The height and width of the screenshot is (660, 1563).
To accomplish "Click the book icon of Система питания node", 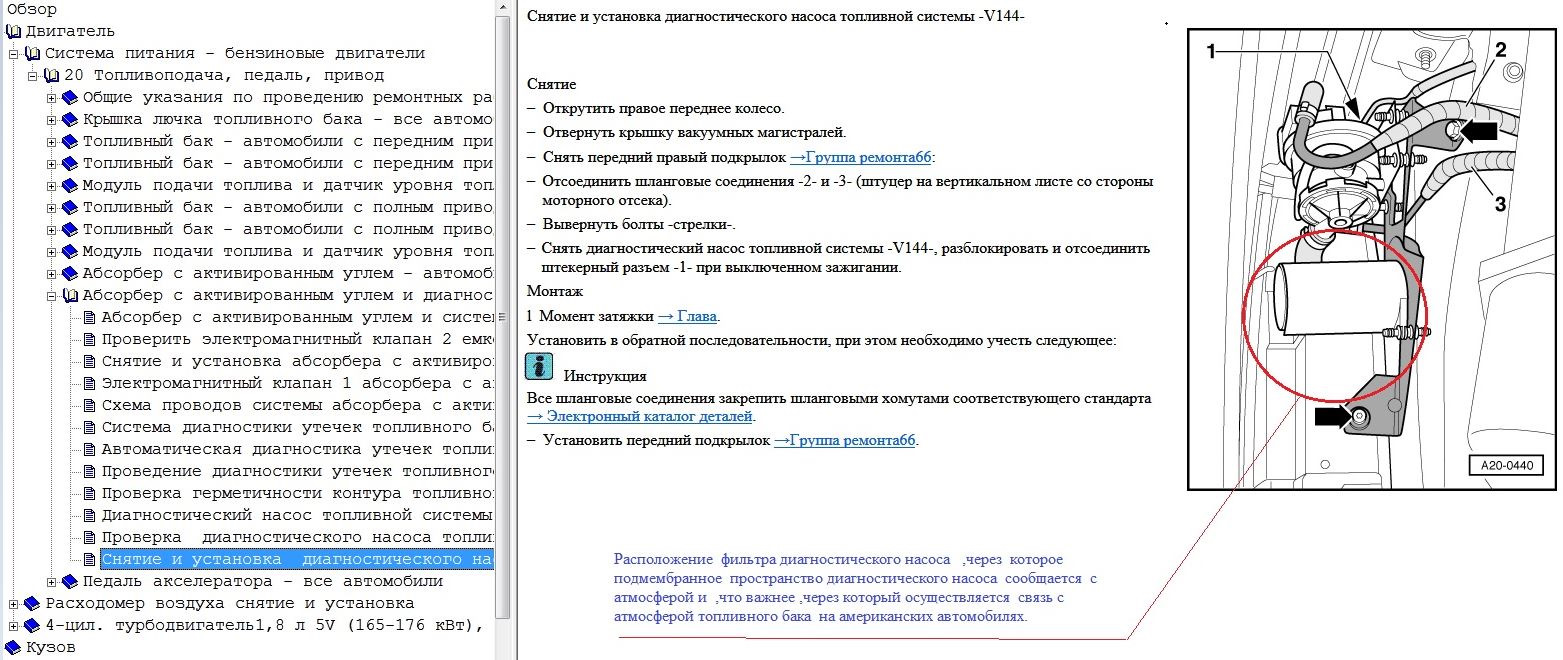I will click(33, 54).
